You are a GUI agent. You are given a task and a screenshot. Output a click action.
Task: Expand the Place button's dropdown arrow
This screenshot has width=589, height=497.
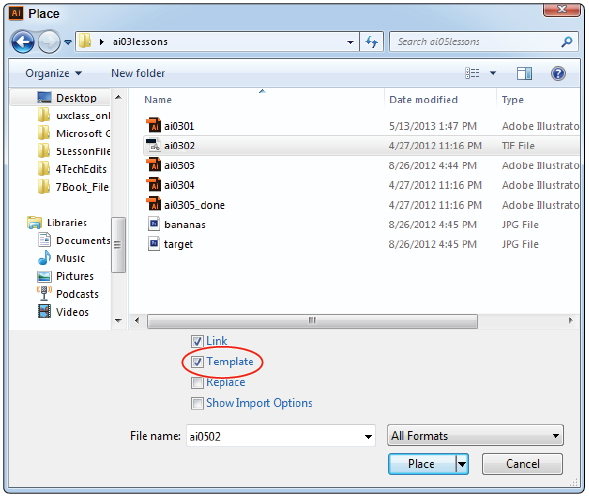[462, 464]
